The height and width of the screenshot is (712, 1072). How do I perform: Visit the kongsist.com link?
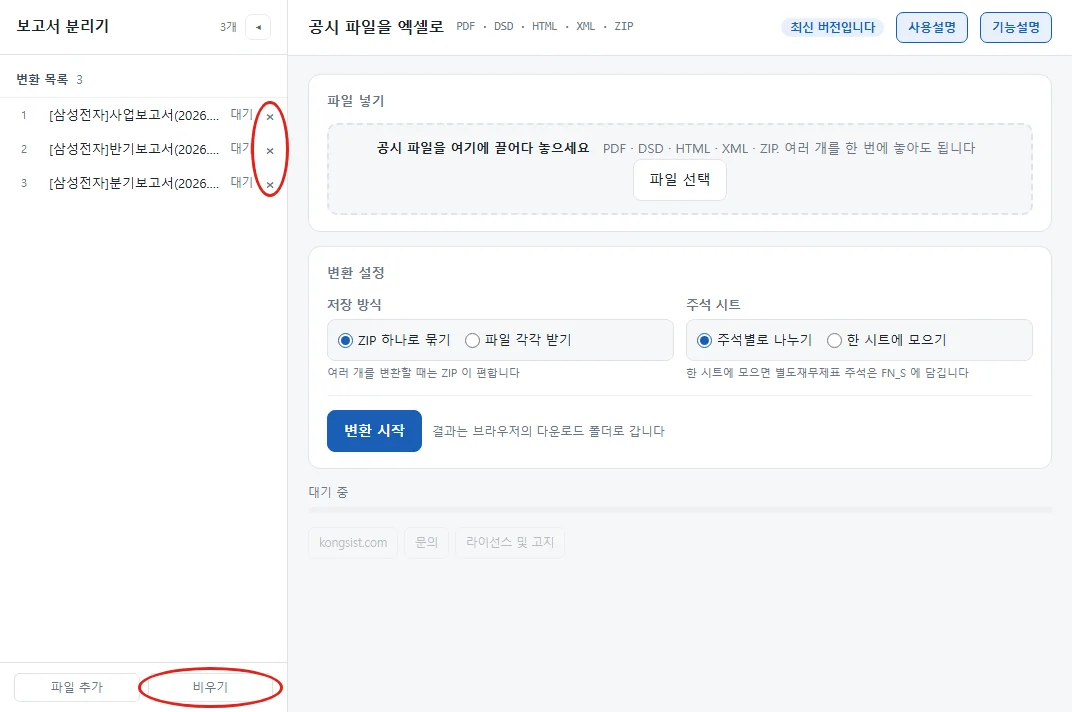[x=353, y=542]
